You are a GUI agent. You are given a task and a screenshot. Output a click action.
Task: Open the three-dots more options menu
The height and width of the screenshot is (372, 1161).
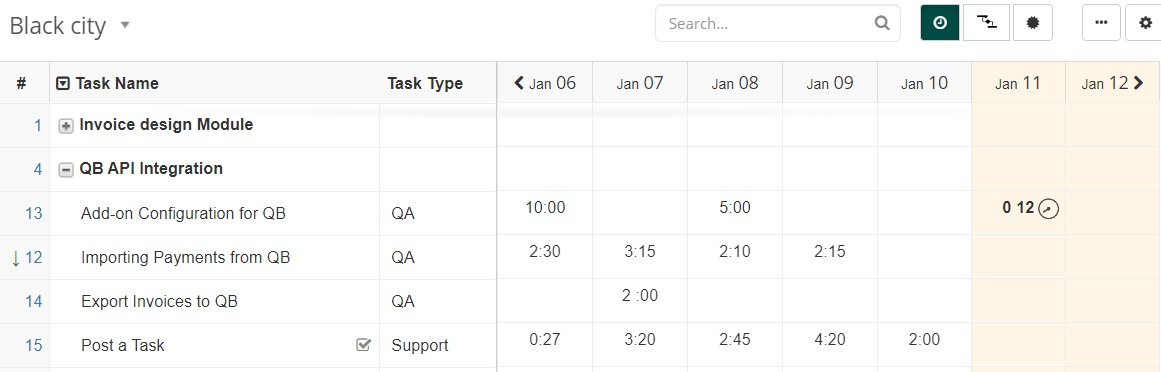click(x=1101, y=23)
